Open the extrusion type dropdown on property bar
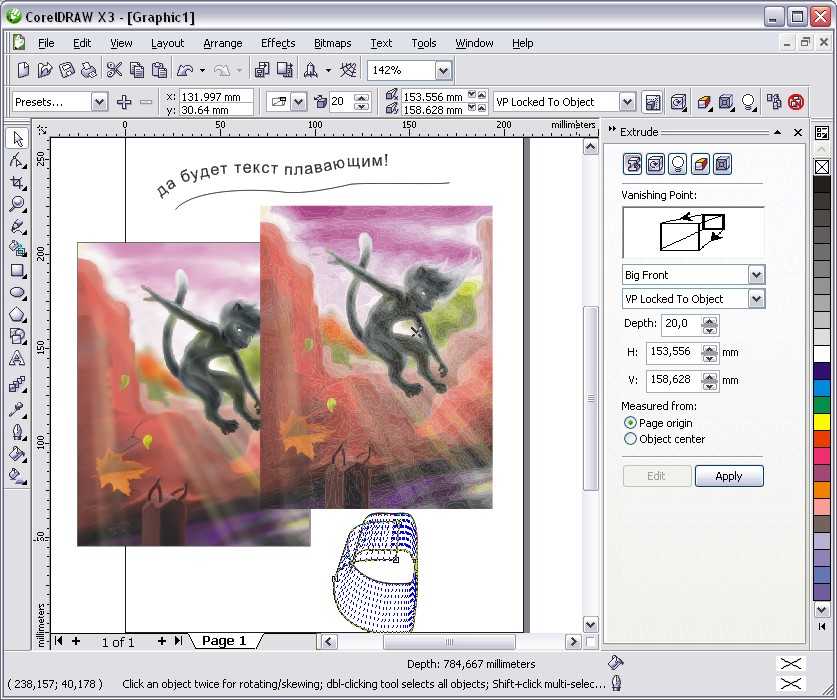Viewport: 837px width, 700px height. pos(298,101)
